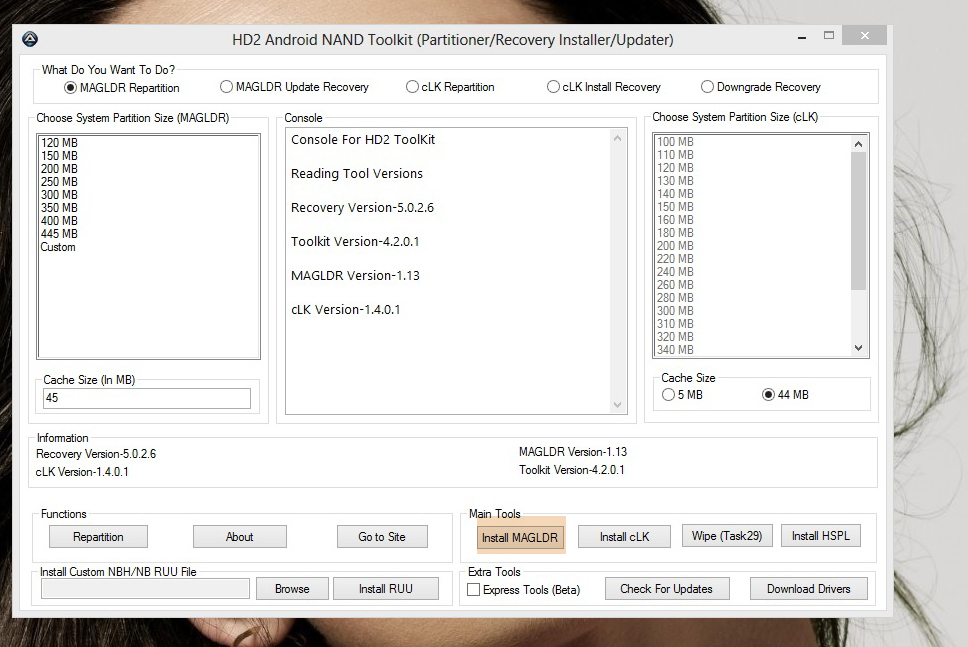Select 220 MB in cLK partition list
Viewport: 968px width, 647px height.
pos(675,258)
